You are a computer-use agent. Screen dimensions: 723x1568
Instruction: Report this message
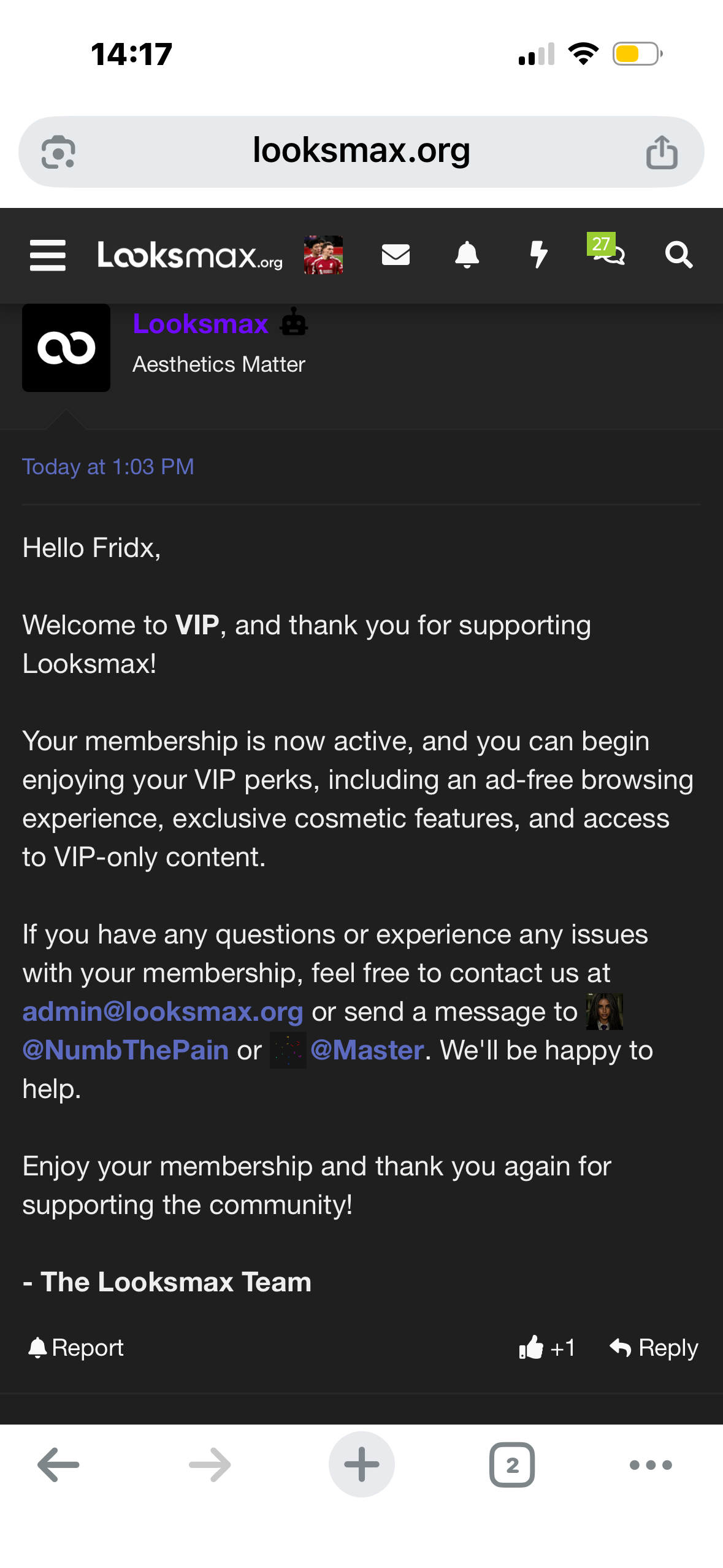click(76, 1348)
